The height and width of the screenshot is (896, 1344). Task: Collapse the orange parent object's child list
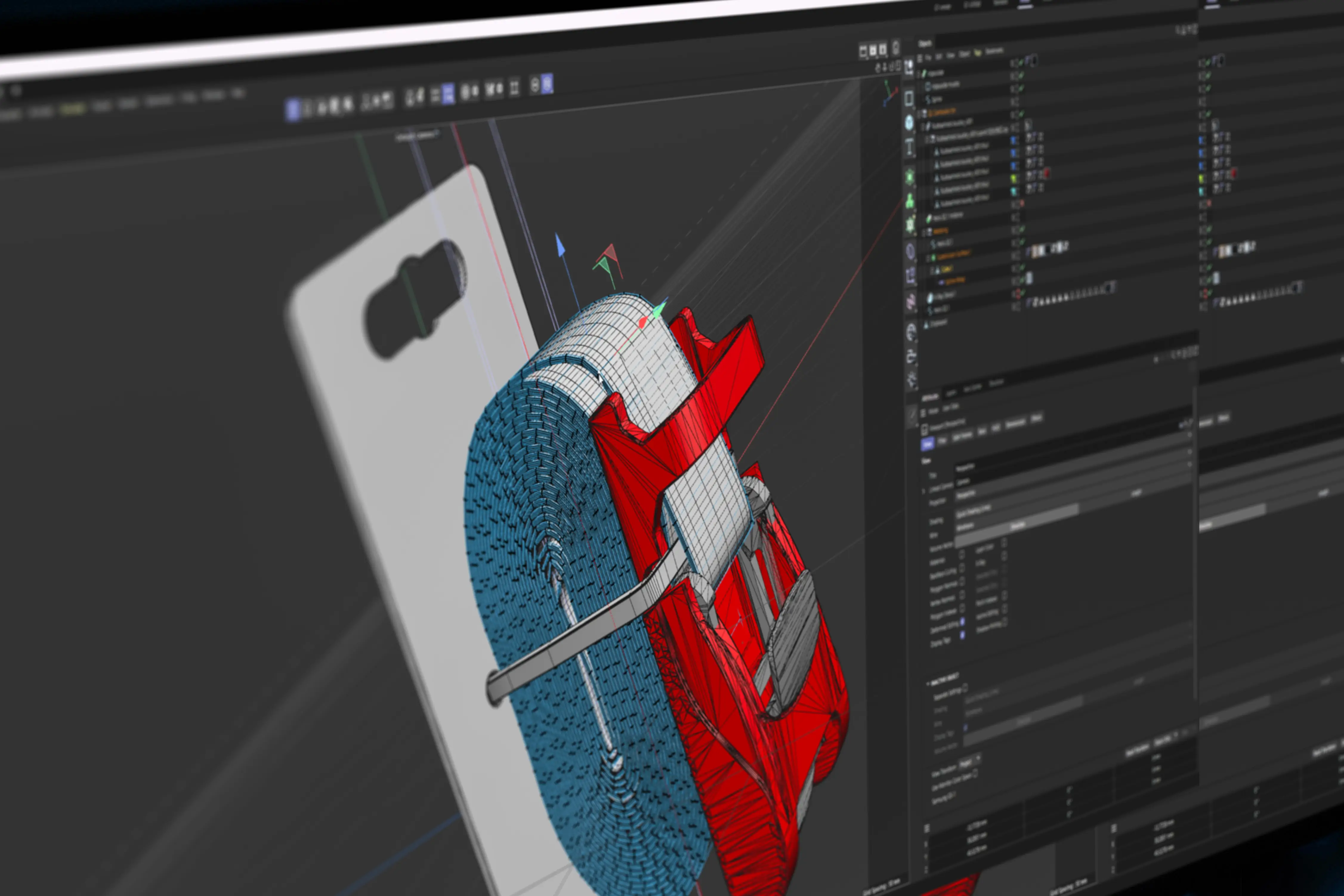point(918,112)
